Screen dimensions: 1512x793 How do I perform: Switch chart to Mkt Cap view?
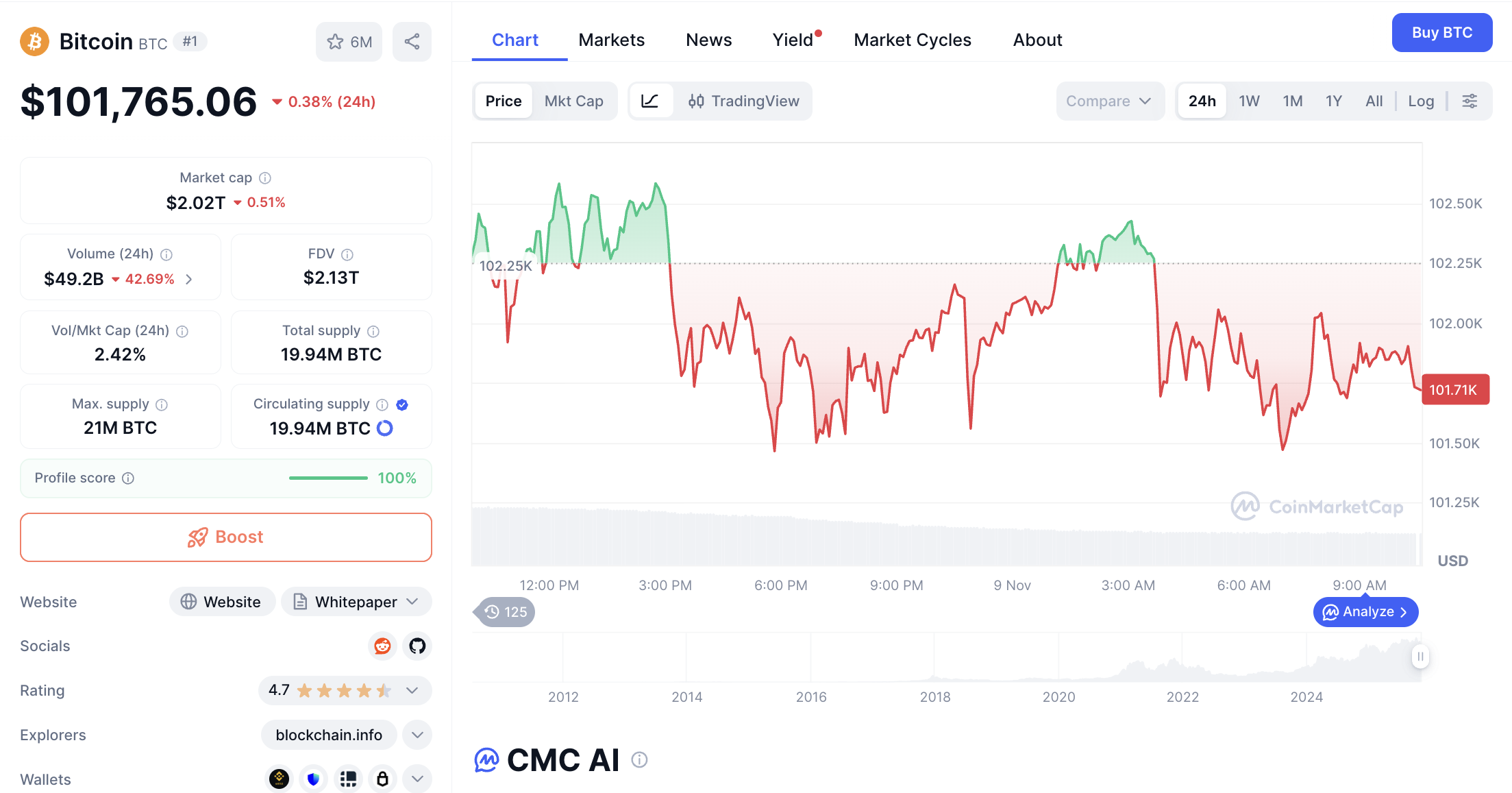pyautogui.click(x=573, y=101)
